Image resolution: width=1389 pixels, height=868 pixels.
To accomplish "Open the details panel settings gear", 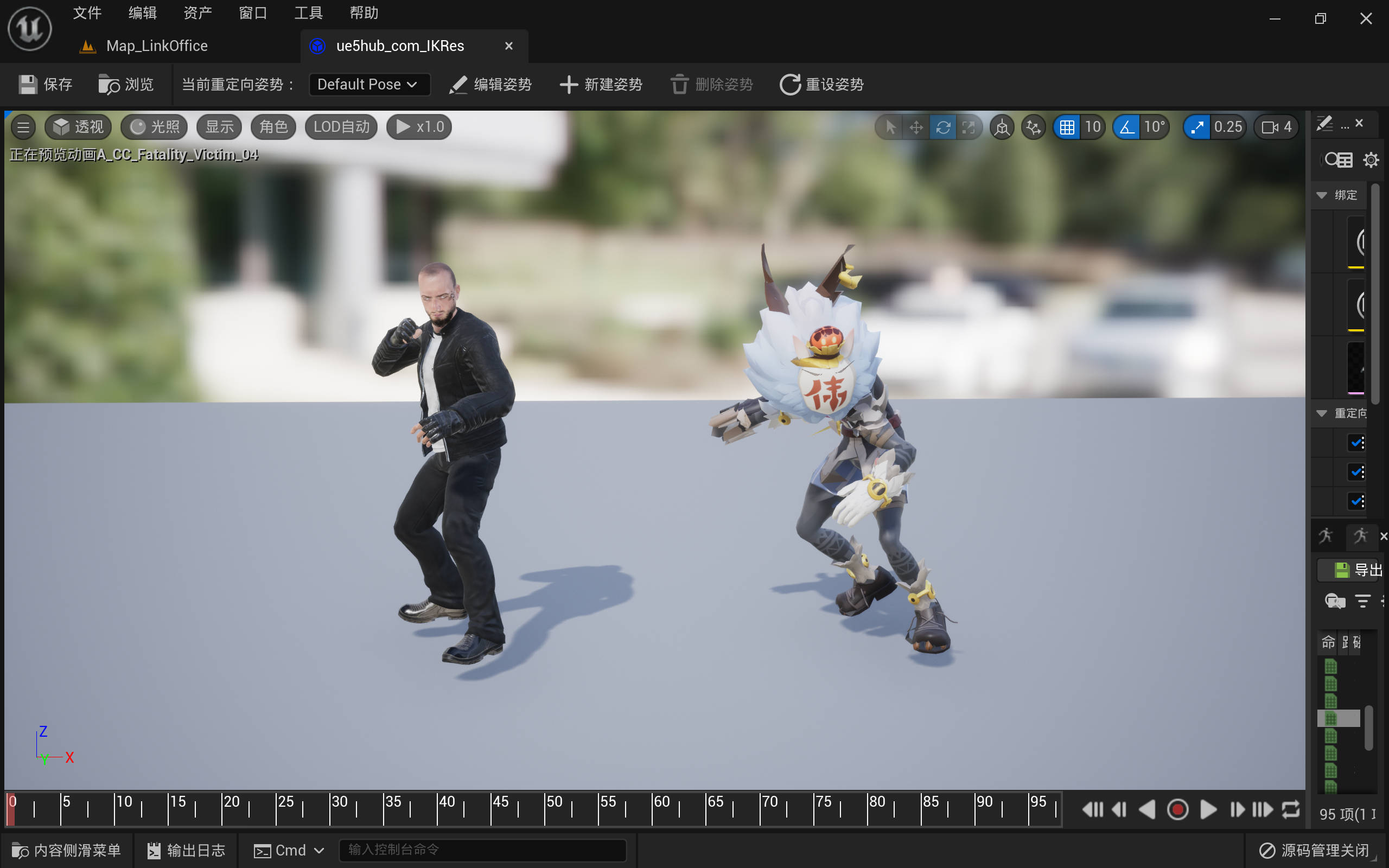I will click(1371, 159).
